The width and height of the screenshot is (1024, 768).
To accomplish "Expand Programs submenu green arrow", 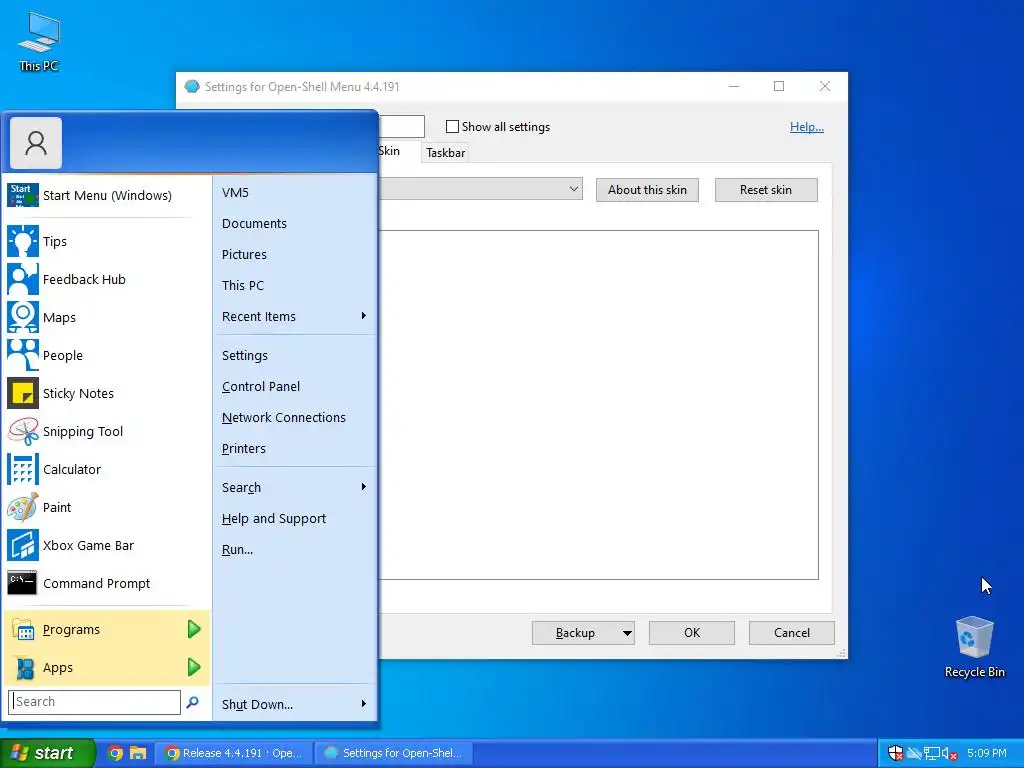I will tap(194, 629).
